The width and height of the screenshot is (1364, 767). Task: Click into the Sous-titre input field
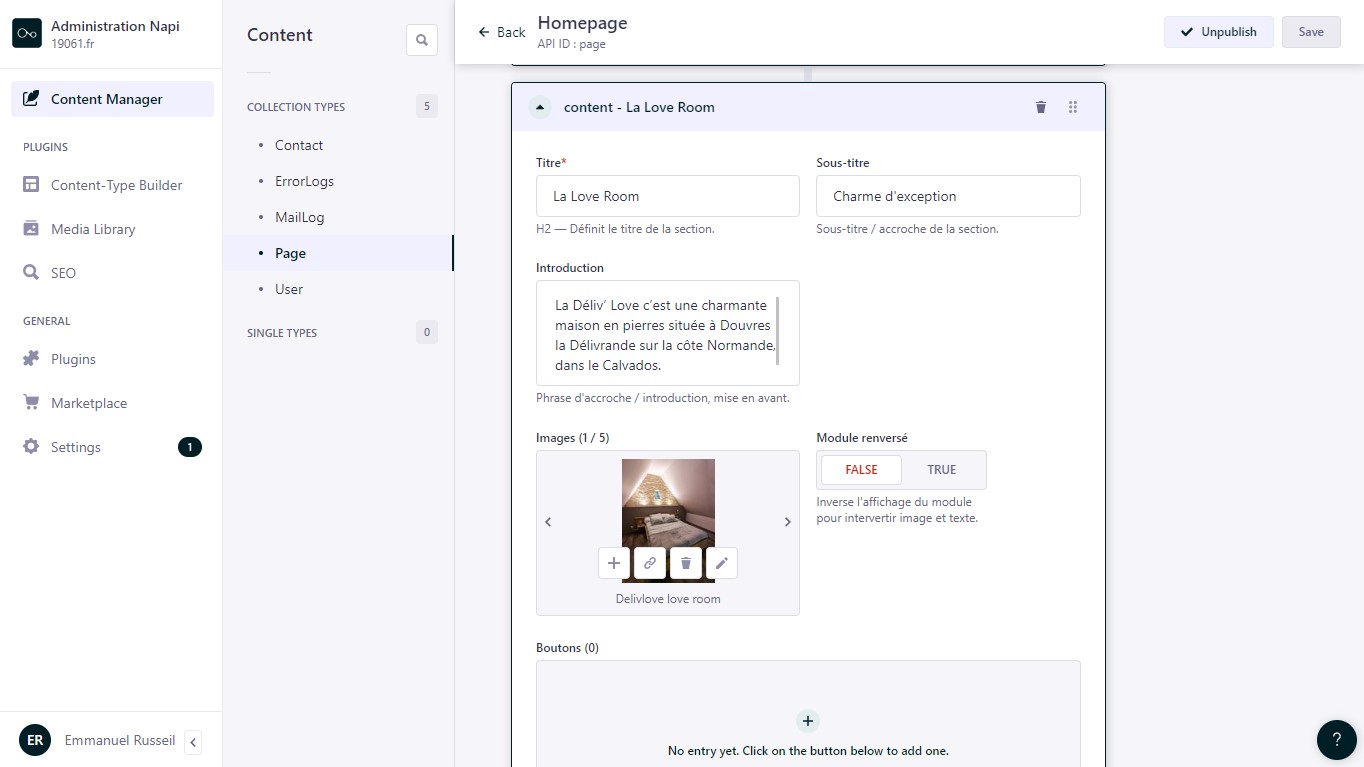pyautogui.click(x=947, y=196)
